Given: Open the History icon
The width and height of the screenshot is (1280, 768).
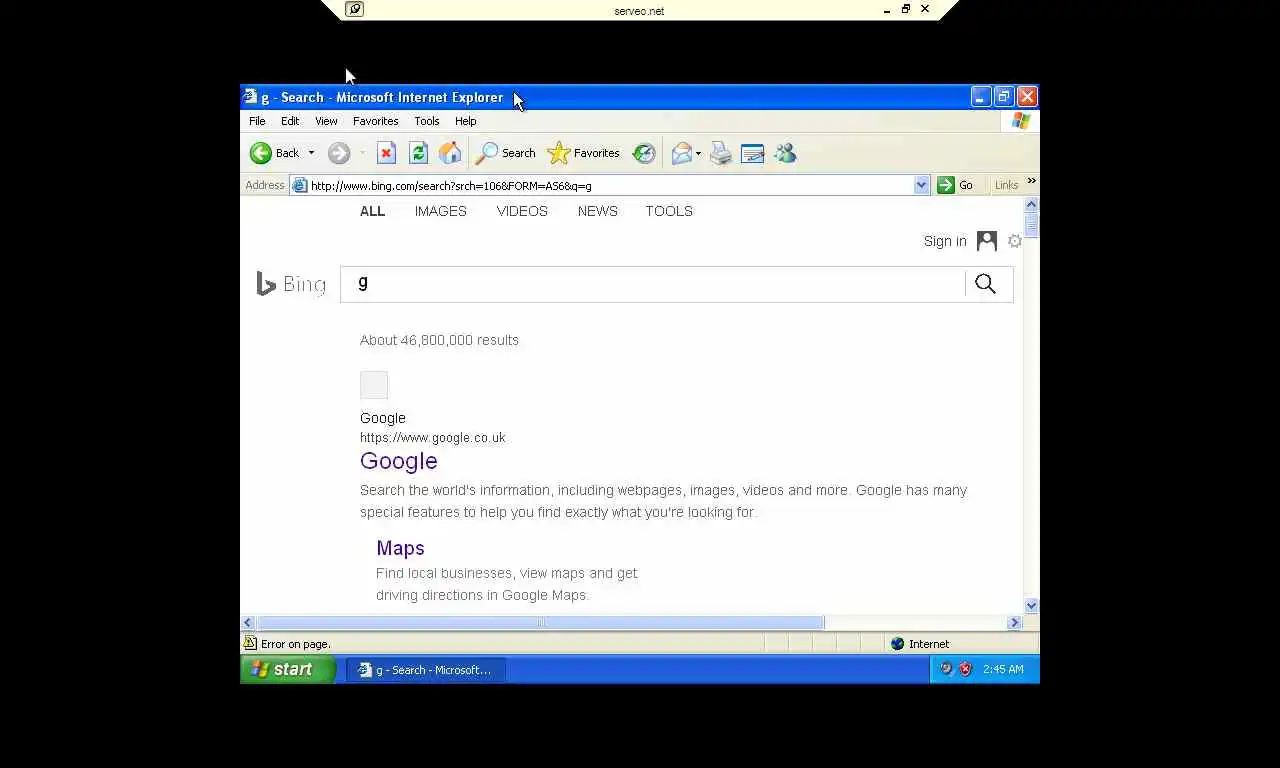Looking at the screenshot, I should (644, 153).
